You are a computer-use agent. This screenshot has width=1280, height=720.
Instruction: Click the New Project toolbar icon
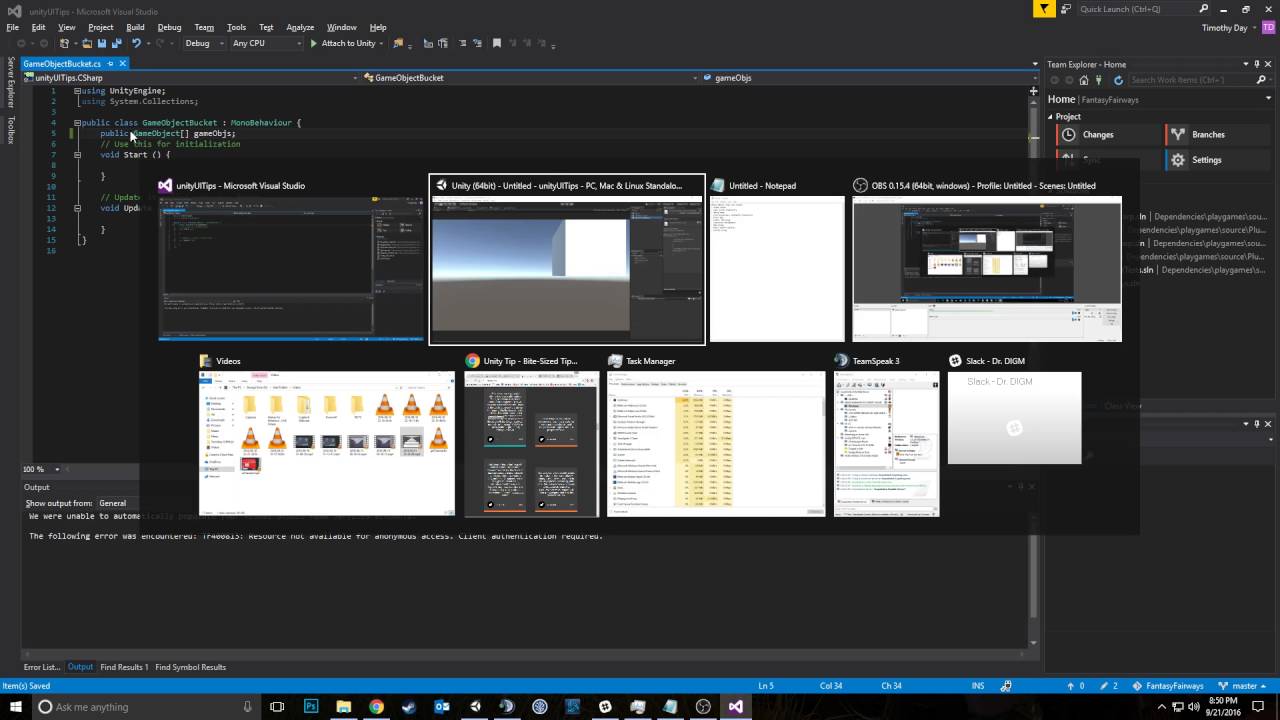coord(65,44)
